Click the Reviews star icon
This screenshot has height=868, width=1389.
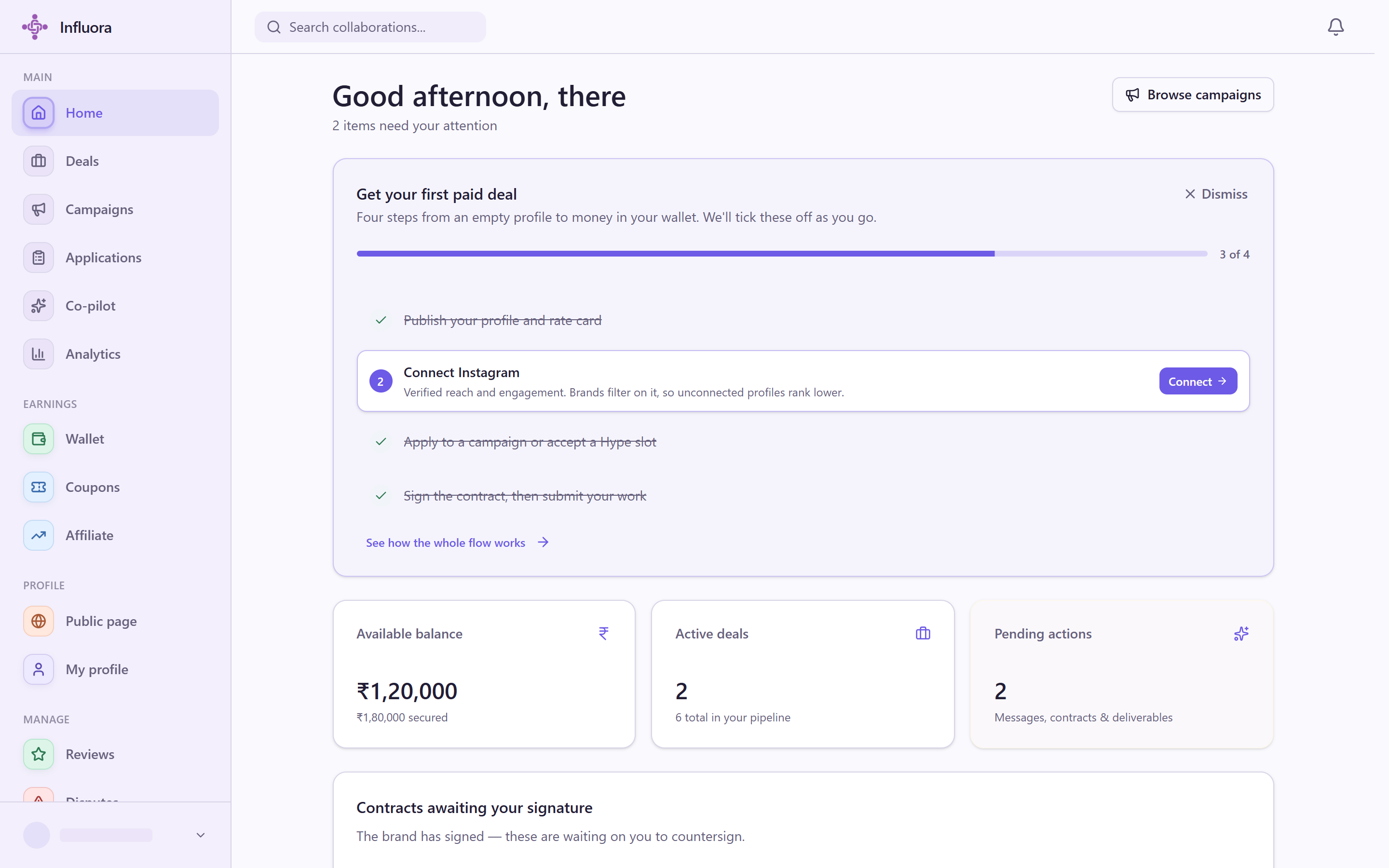(x=39, y=754)
